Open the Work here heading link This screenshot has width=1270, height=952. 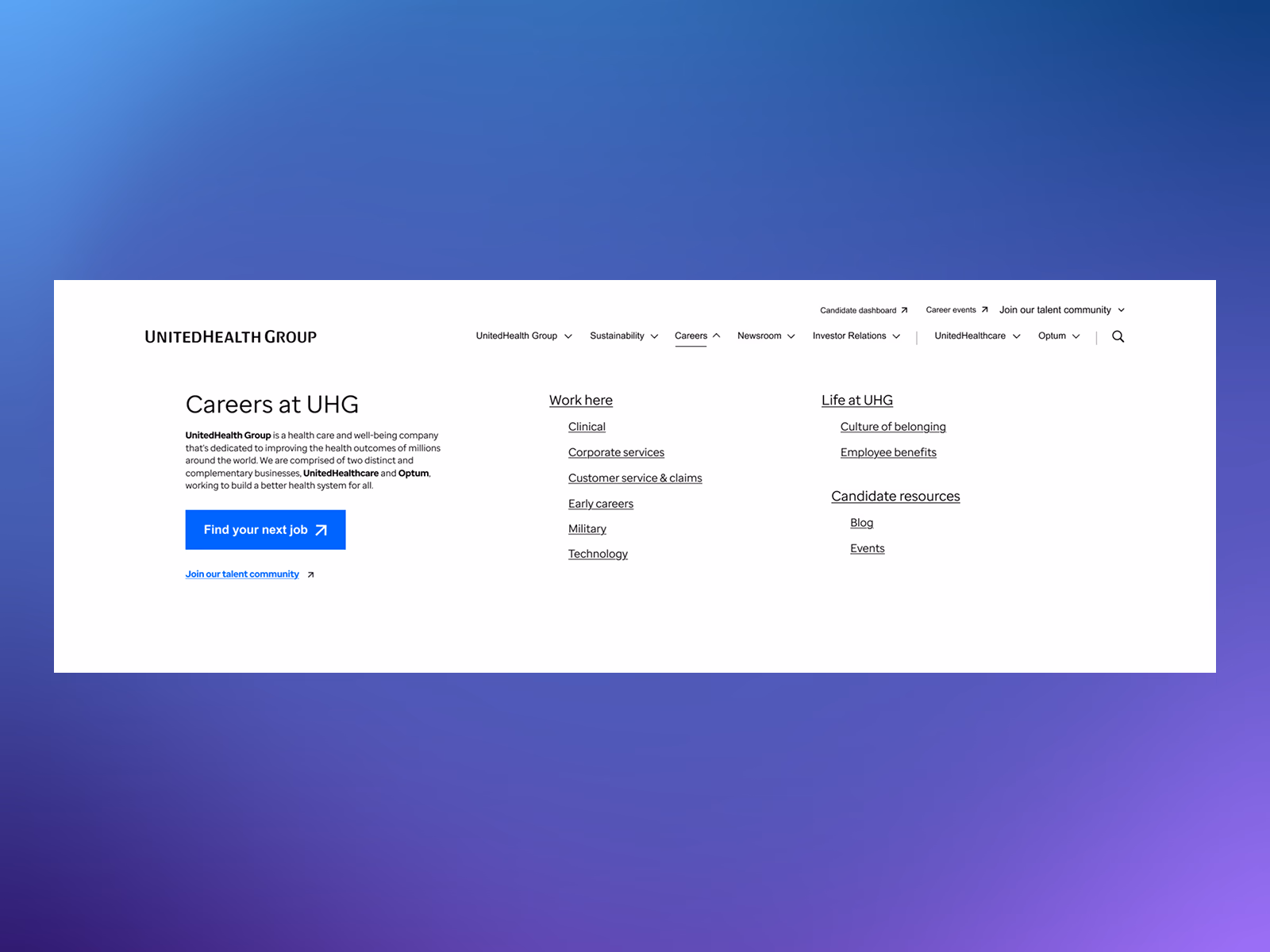tap(581, 401)
